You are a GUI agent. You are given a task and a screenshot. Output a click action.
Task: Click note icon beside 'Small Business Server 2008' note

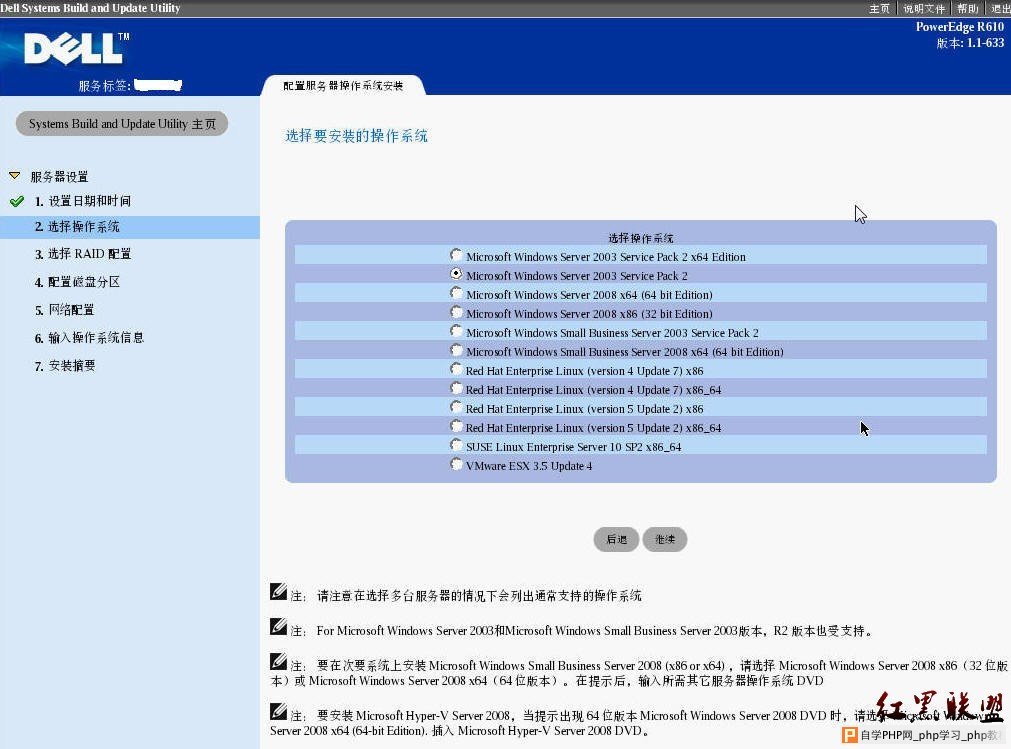(279, 661)
